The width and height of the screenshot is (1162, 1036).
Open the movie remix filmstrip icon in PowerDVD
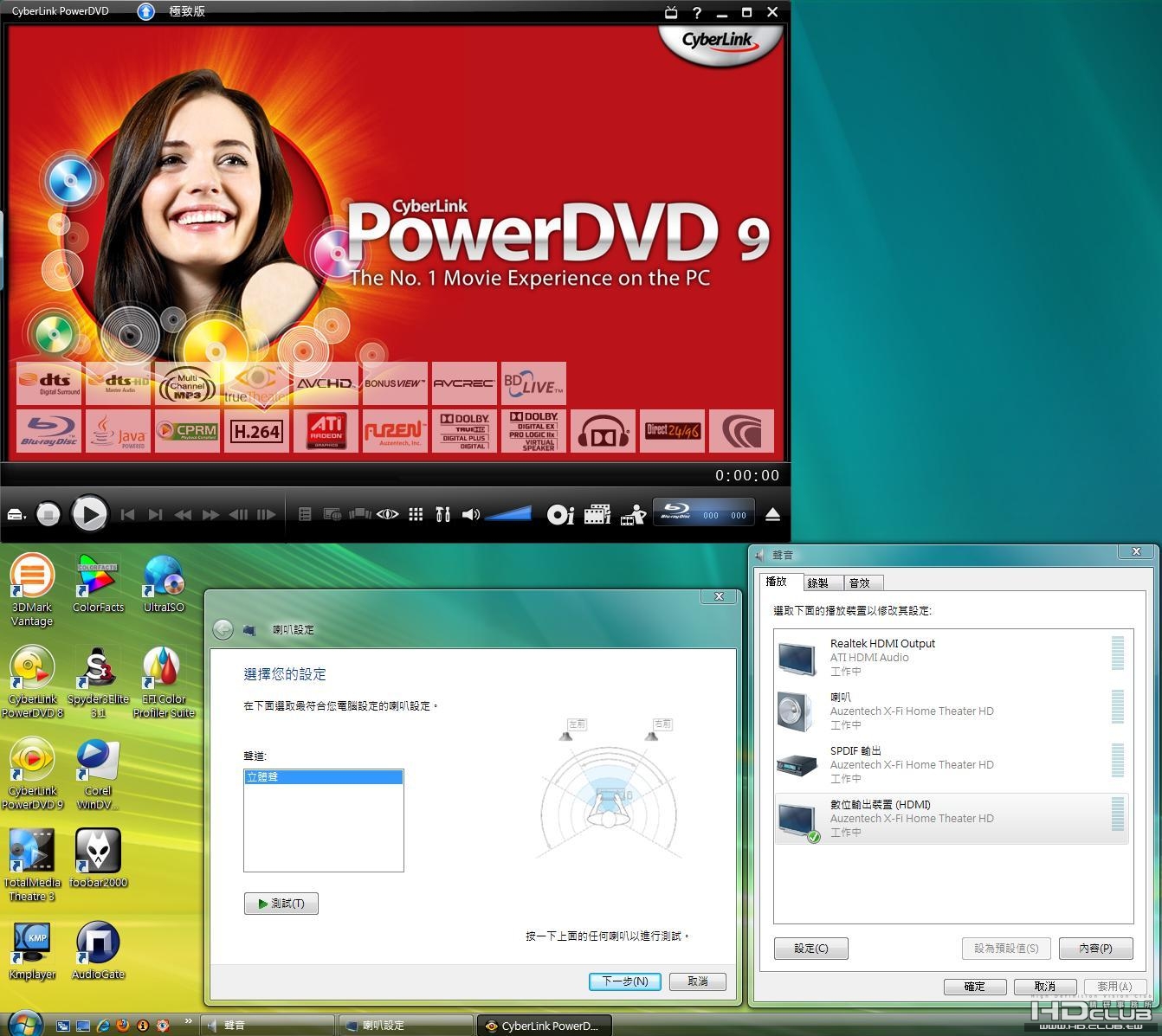click(x=597, y=515)
